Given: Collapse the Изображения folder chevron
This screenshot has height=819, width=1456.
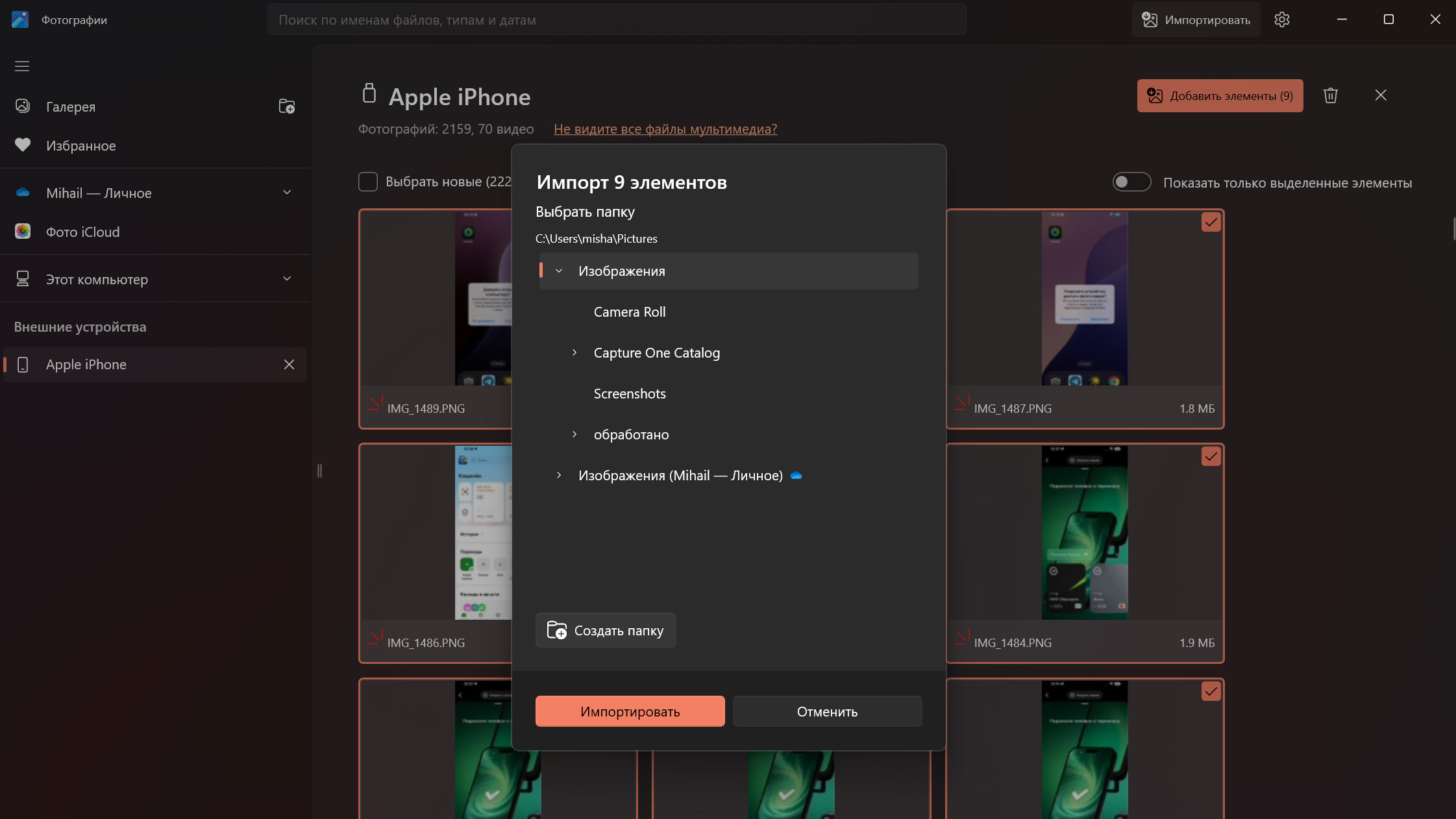Looking at the screenshot, I should pos(559,271).
